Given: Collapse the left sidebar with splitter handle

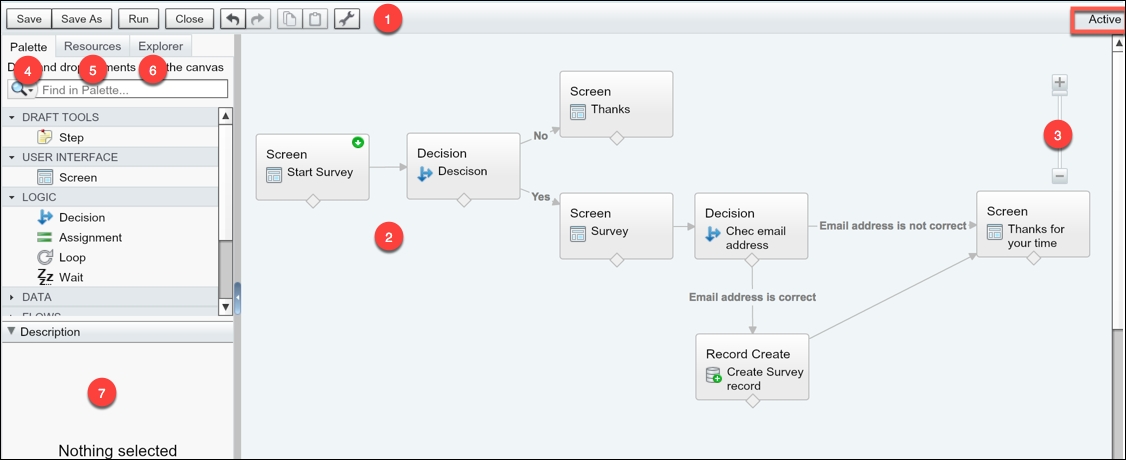Looking at the screenshot, I should [237, 298].
